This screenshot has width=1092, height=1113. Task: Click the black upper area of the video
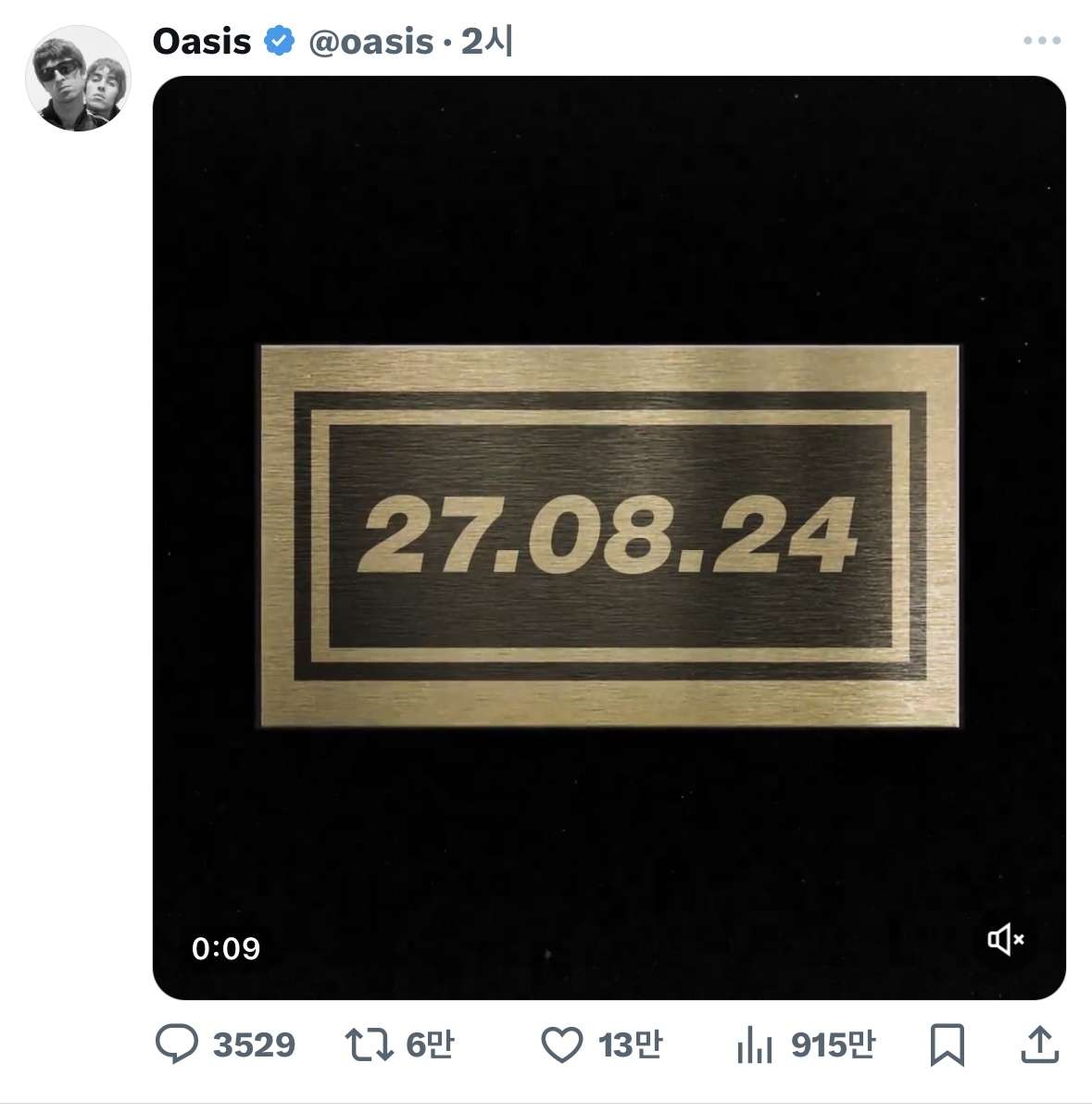coord(609,204)
